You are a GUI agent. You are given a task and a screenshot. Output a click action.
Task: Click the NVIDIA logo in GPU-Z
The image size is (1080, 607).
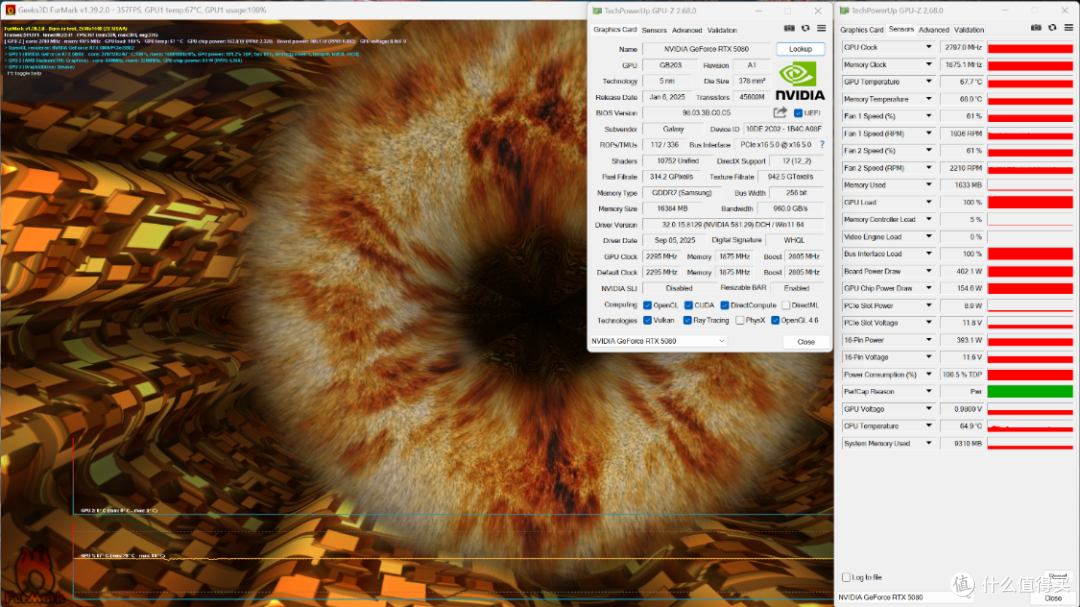tap(799, 81)
